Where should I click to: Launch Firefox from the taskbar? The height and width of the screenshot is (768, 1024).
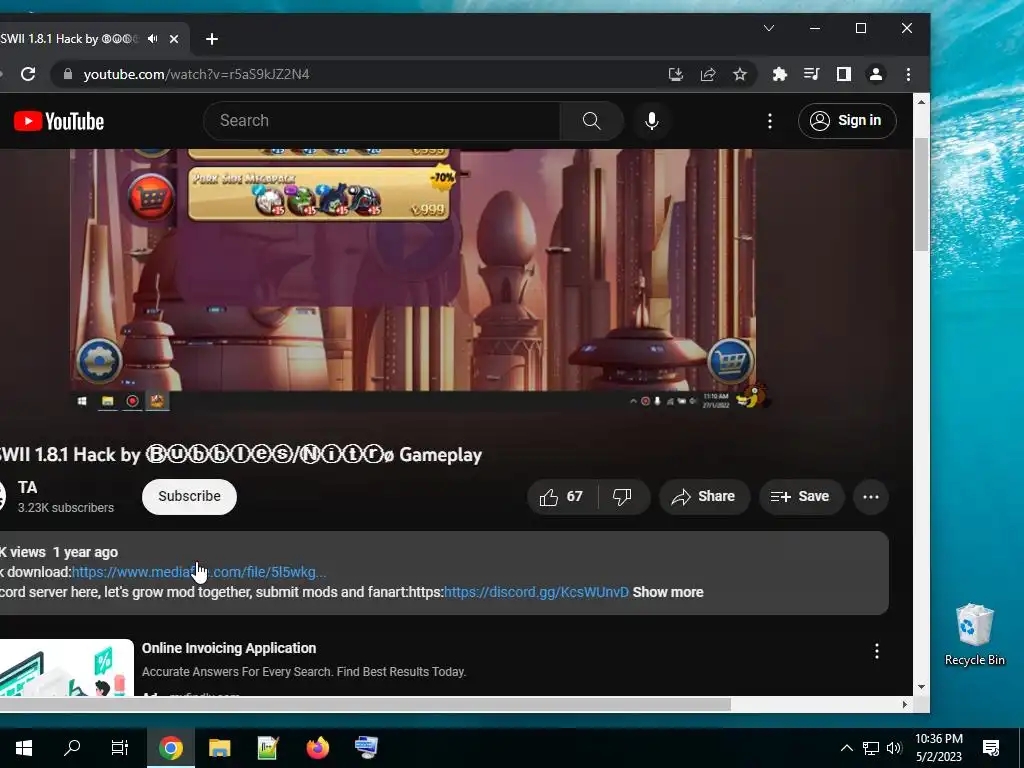coord(317,748)
